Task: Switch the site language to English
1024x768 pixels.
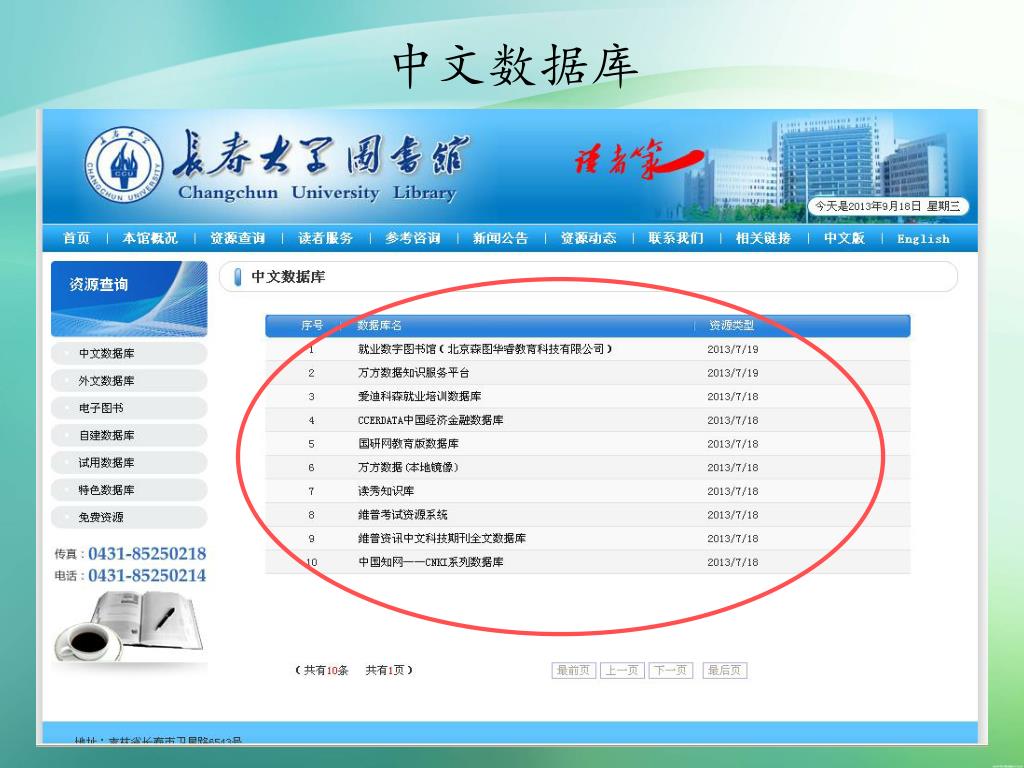Action: pos(923,239)
